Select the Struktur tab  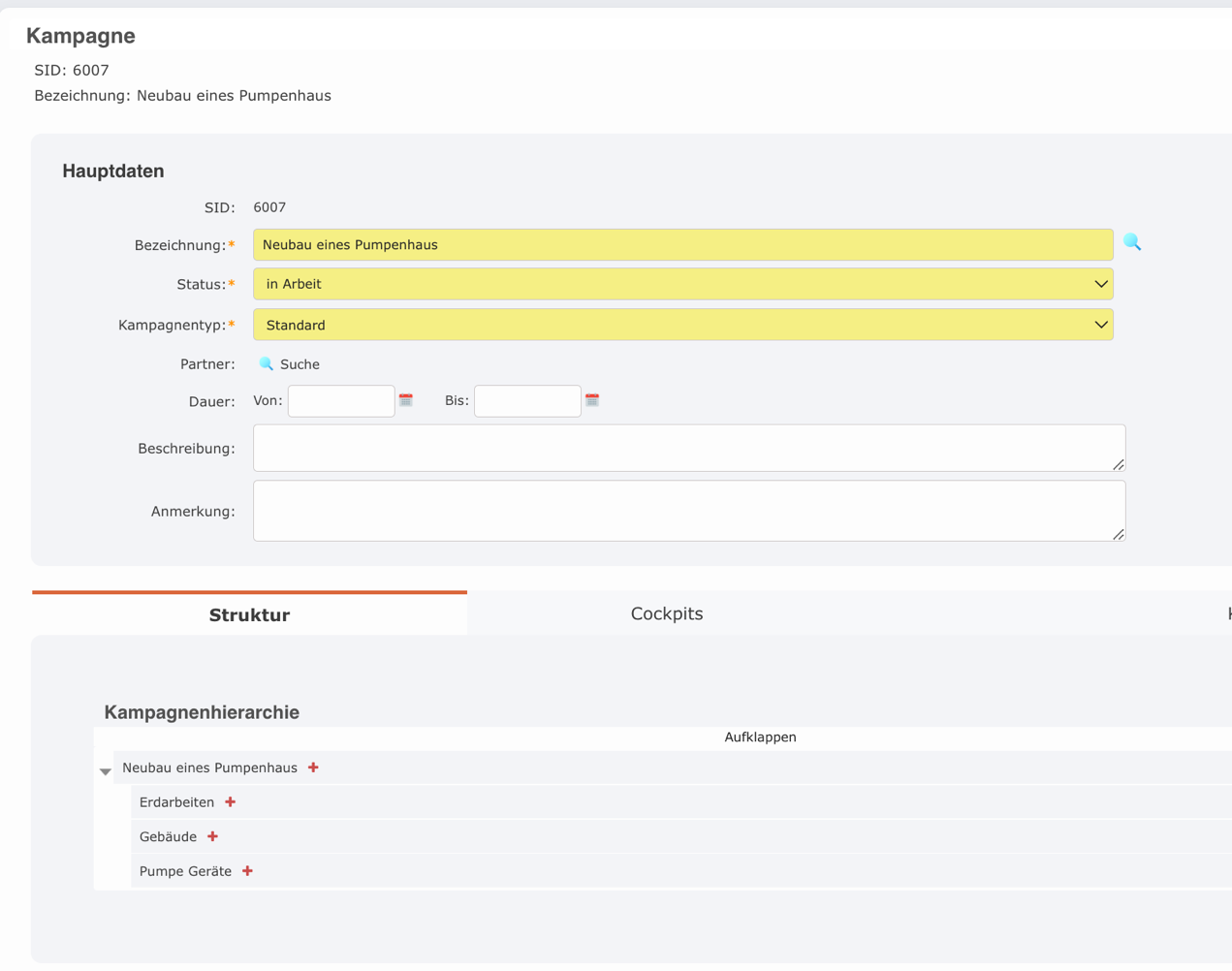click(x=249, y=614)
